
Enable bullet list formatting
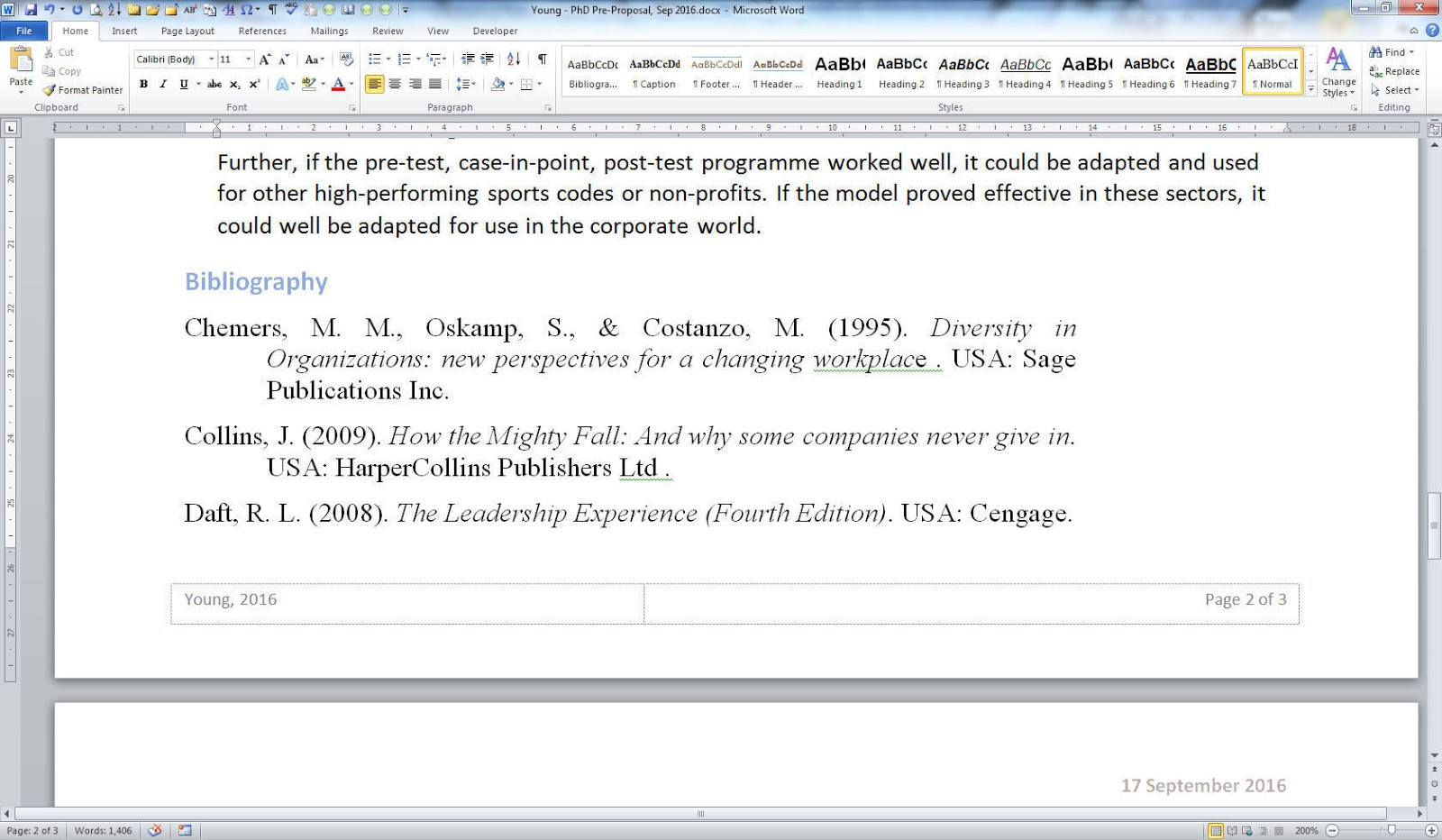[374, 59]
